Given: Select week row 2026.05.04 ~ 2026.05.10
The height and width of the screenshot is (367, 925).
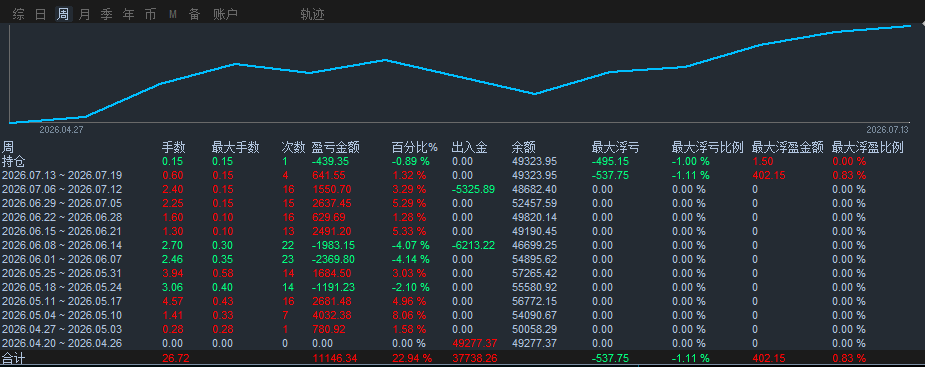Looking at the screenshot, I should coord(462,315).
